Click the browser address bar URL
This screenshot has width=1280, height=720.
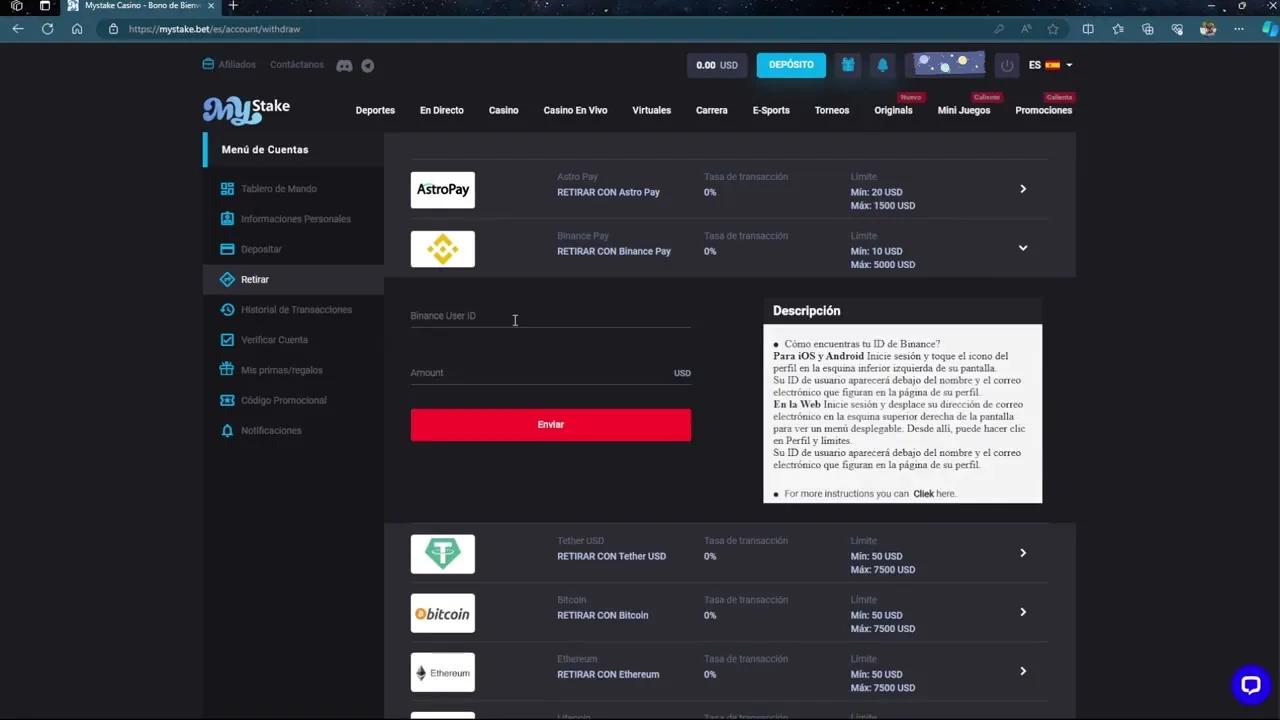pos(214,29)
